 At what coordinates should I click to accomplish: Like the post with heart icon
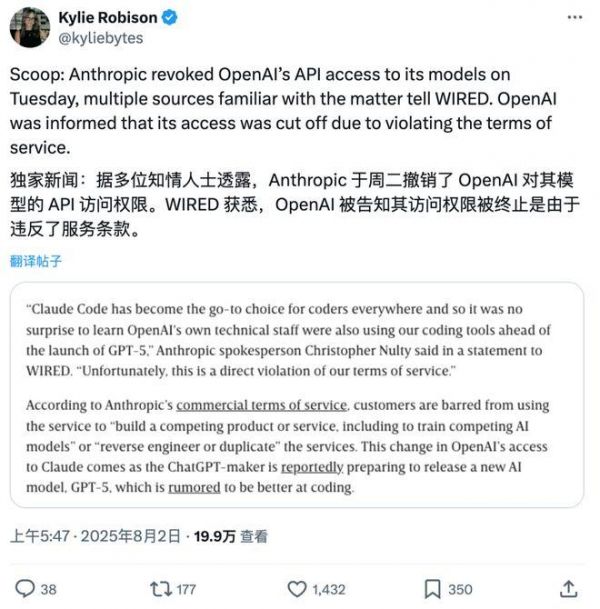297,589
